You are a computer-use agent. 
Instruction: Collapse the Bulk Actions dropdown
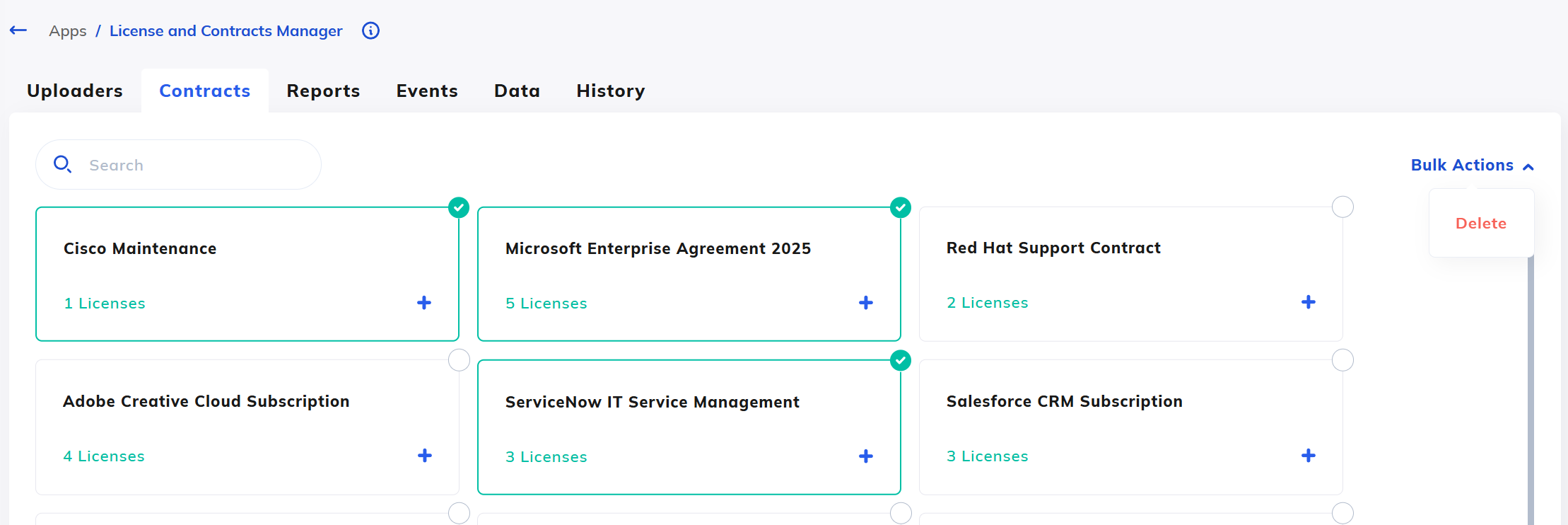pyautogui.click(x=1473, y=166)
